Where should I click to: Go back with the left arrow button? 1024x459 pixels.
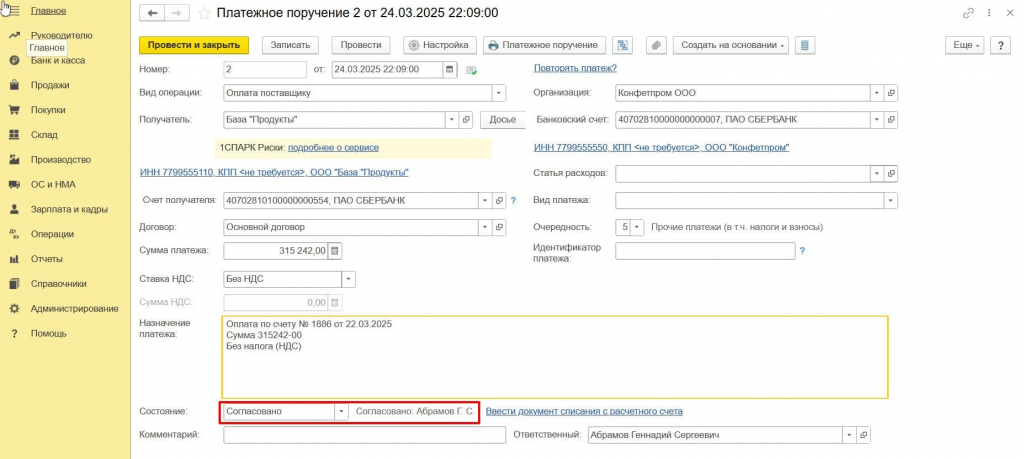pos(152,13)
